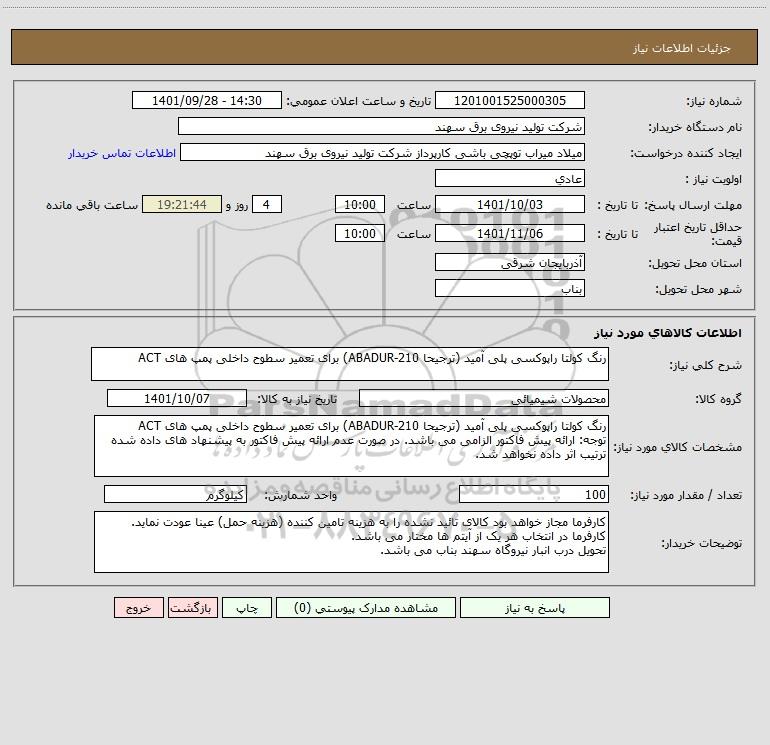Click the remaining days field showing 4
This screenshot has width=770, height=745.
click(267, 204)
